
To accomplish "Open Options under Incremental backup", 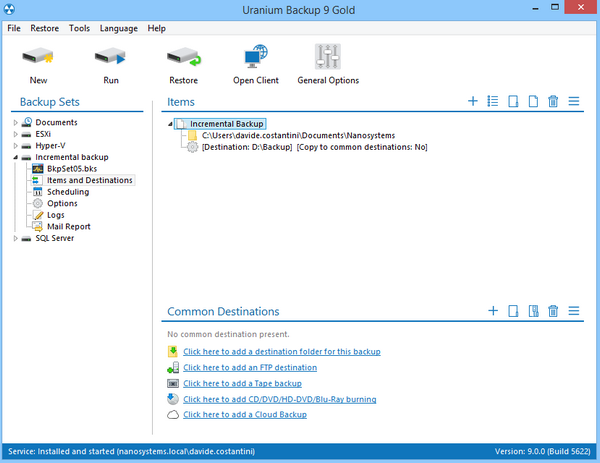I will (62, 204).
